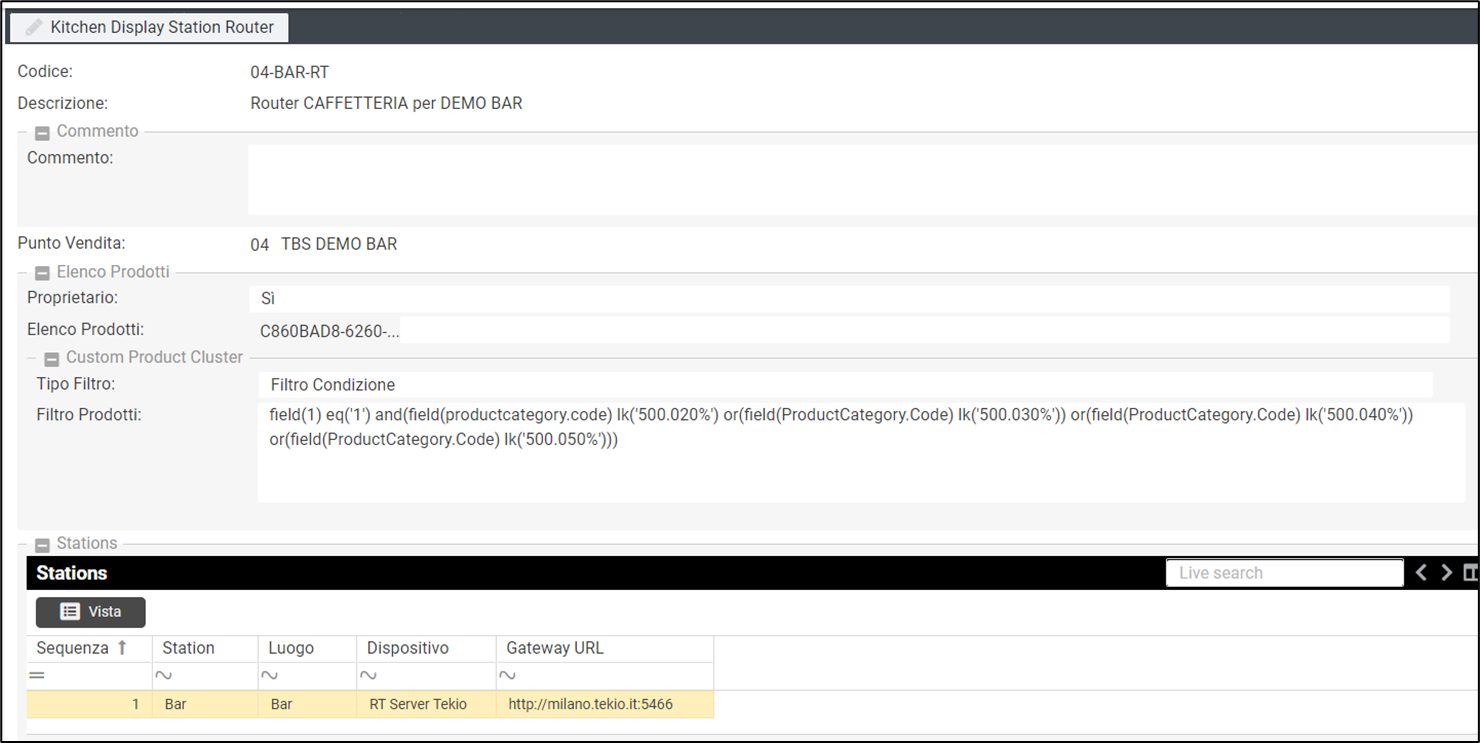Click the pencil edit icon in tab
Image resolution: width=1480 pixels, height=743 pixels.
point(34,28)
